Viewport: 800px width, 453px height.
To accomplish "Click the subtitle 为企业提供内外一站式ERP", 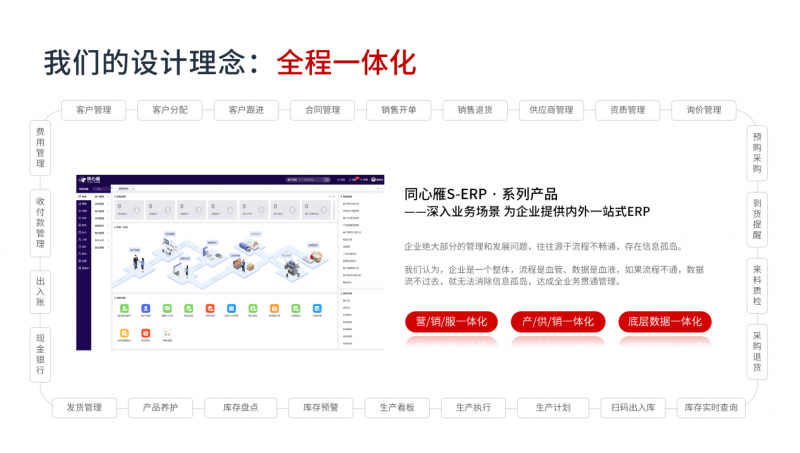I will [x=577, y=212].
